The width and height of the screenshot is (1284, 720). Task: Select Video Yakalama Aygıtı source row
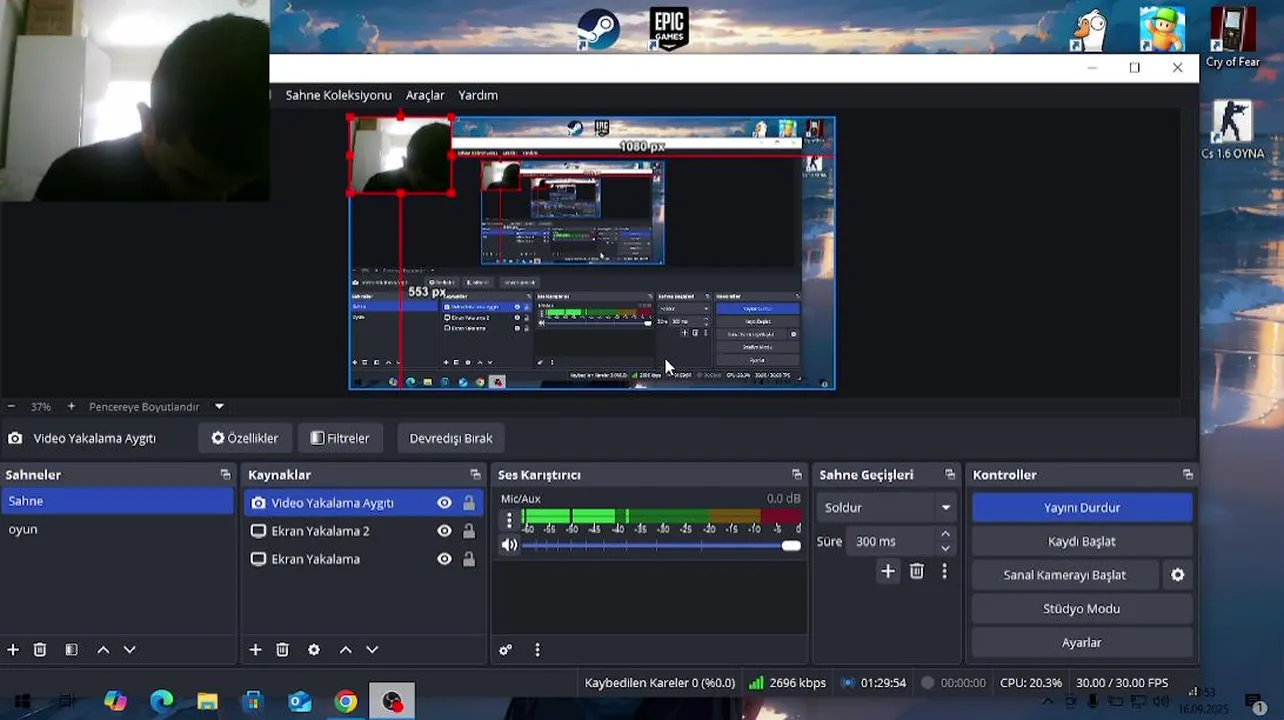pos(362,503)
